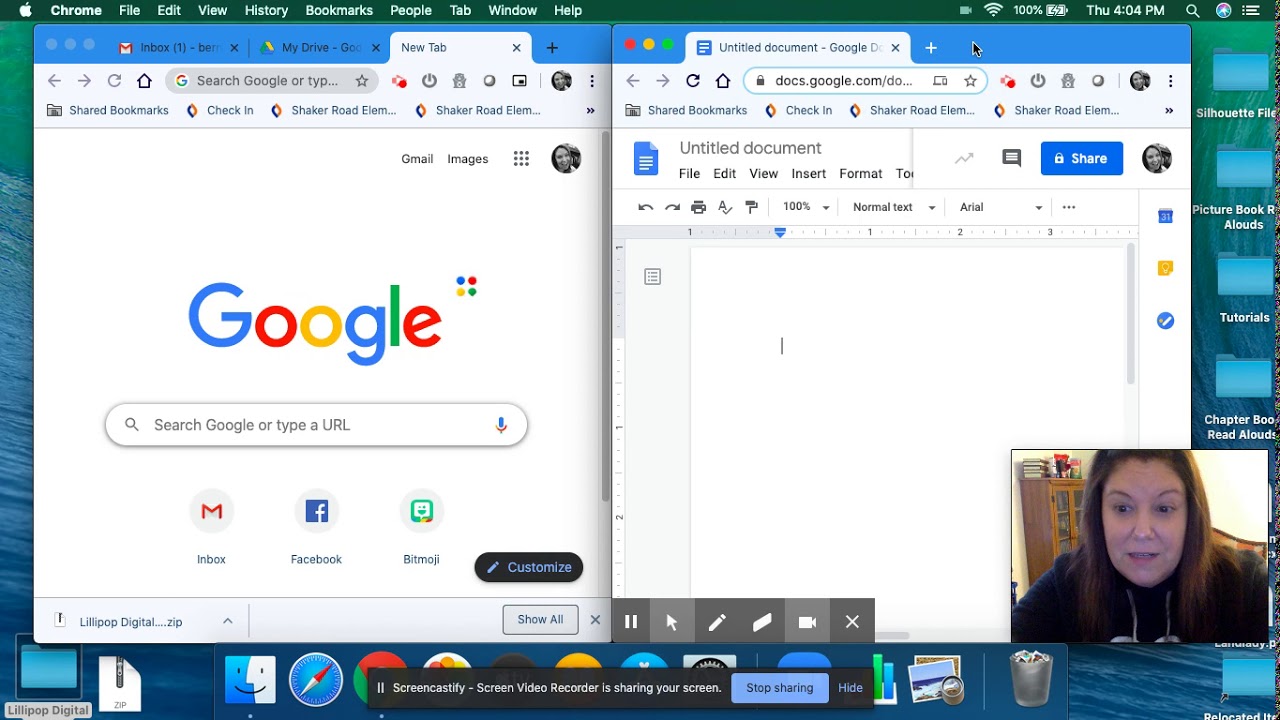The image size is (1280, 720).
Task: Click the Untitled document title field
Action: (750, 148)
